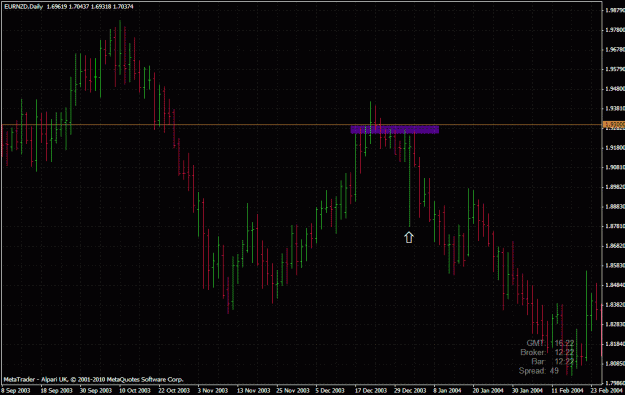Click the '22 Oct 2003' date label
The height and width of the screenshot is (395, 625).
coord(174,390)
